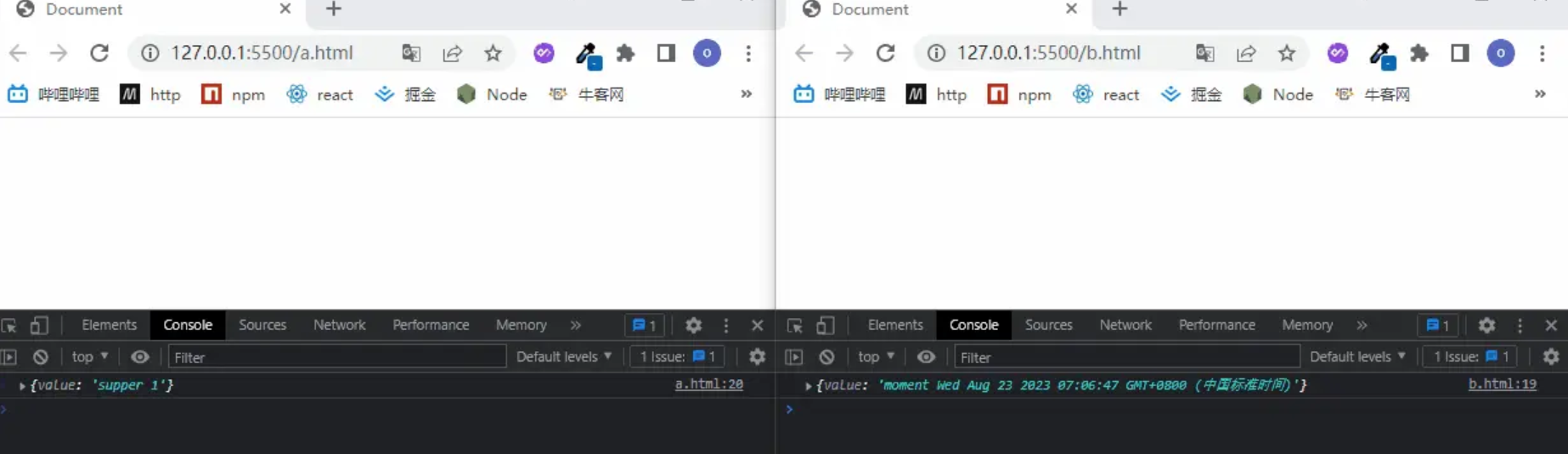Toggle live expression eye in right console
The height and width of the screenshot is (454, 1568).
(926, 357)
